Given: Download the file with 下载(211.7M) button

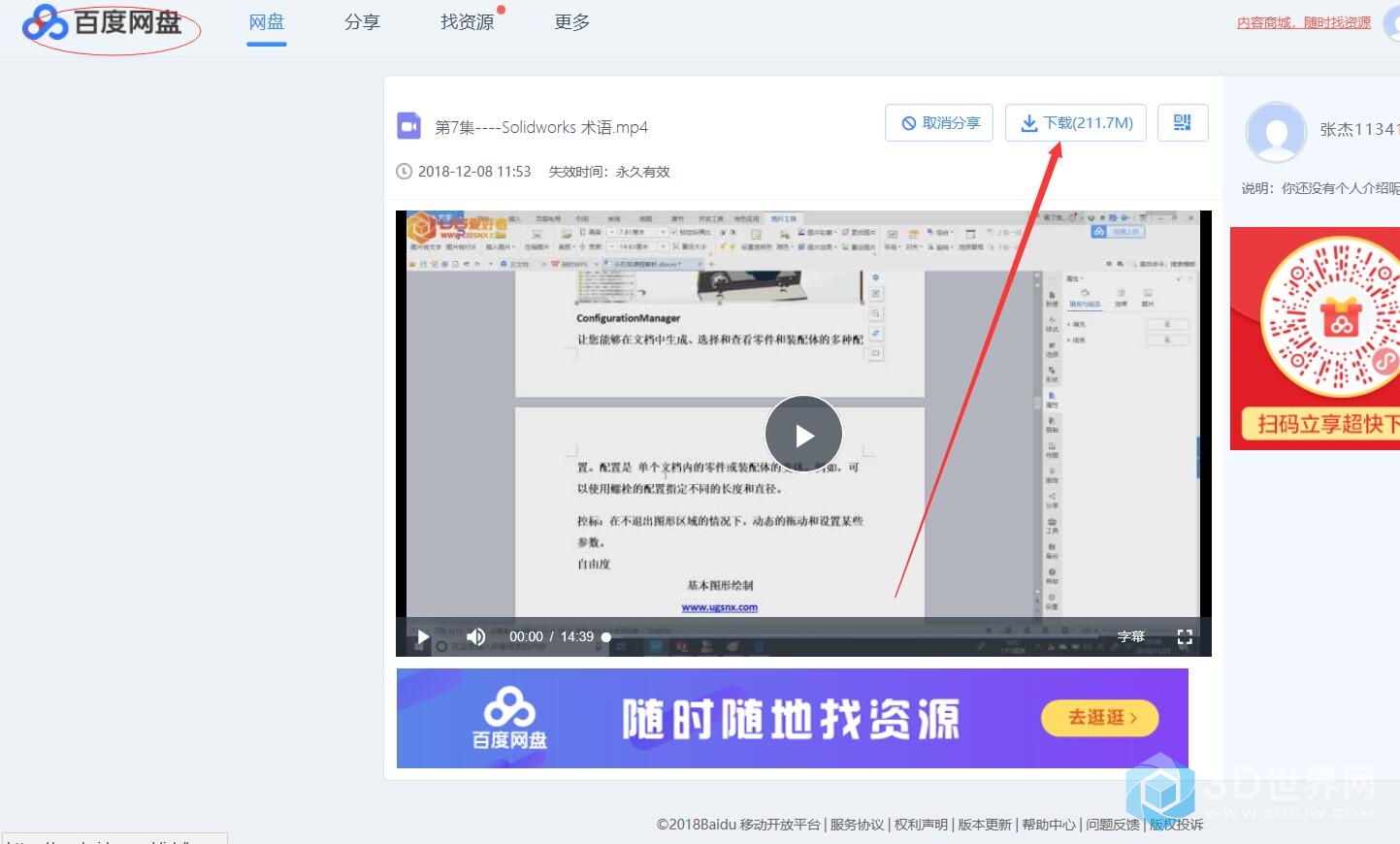Looking at the screenshot, I should point(1076,123).
